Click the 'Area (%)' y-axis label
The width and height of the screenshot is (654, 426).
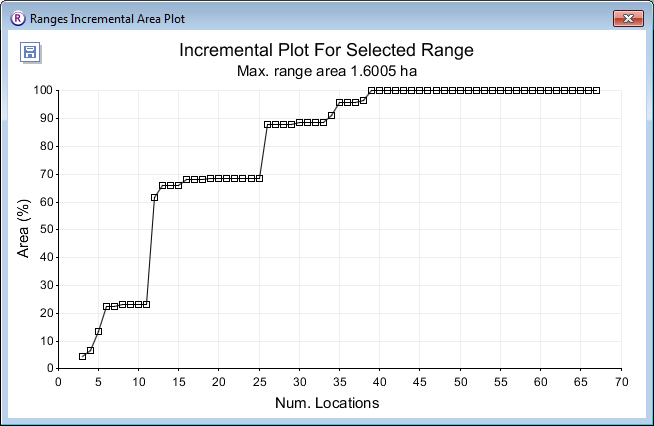(x=23, y=229)
